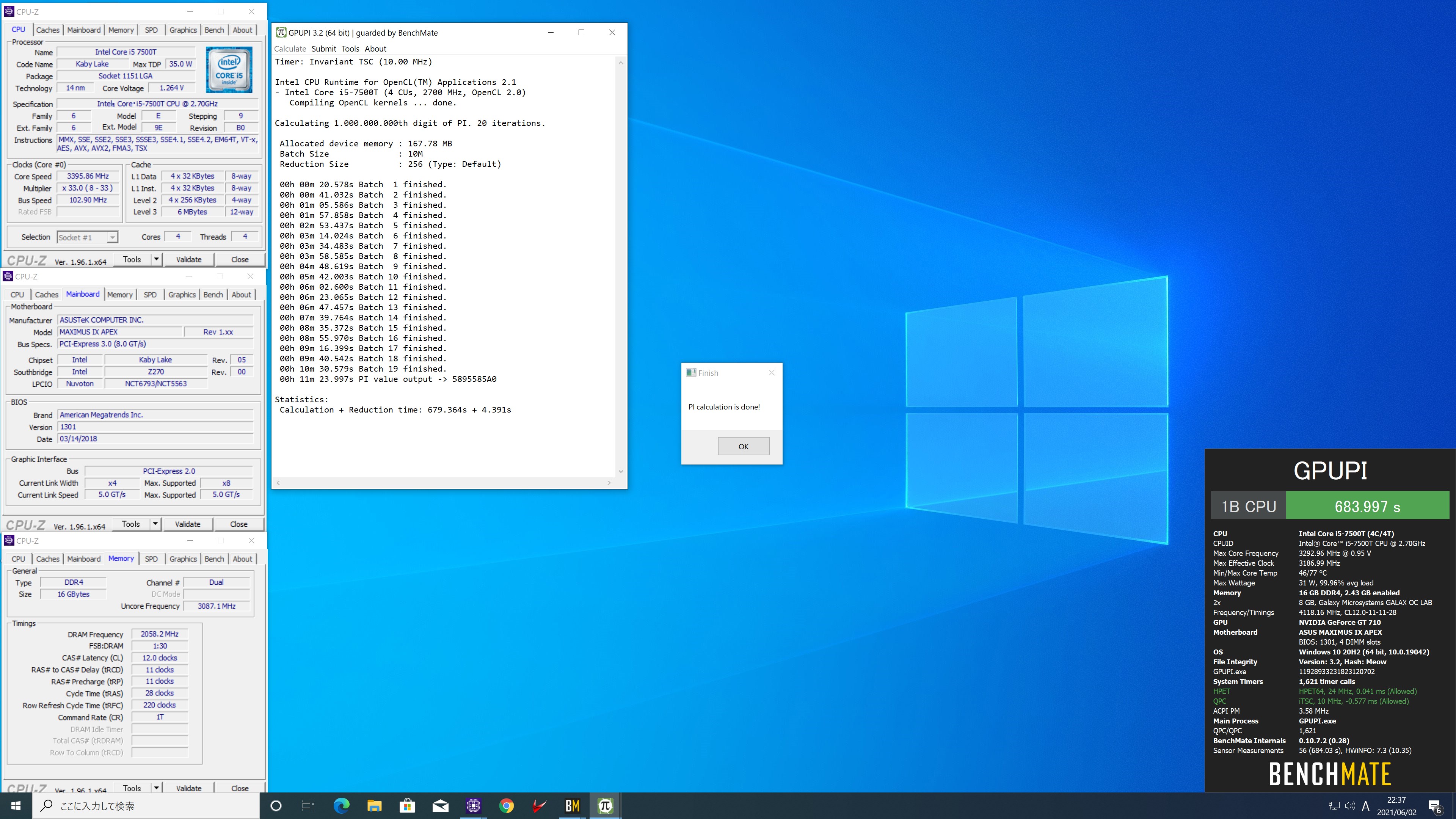1456x819 pixels.
Task: Open Graphics tab in the Mainboard CPU-Z window
Action: click(x=182, y=295)
